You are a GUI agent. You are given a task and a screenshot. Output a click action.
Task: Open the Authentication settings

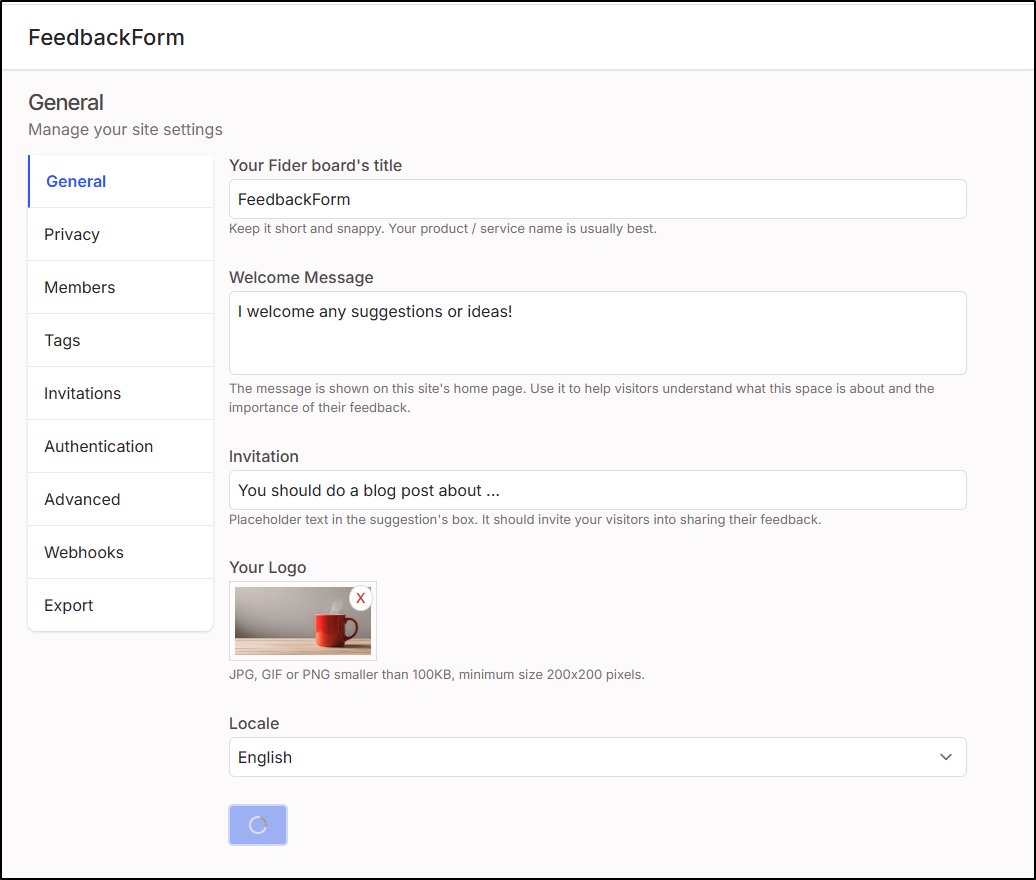point(121,447)
